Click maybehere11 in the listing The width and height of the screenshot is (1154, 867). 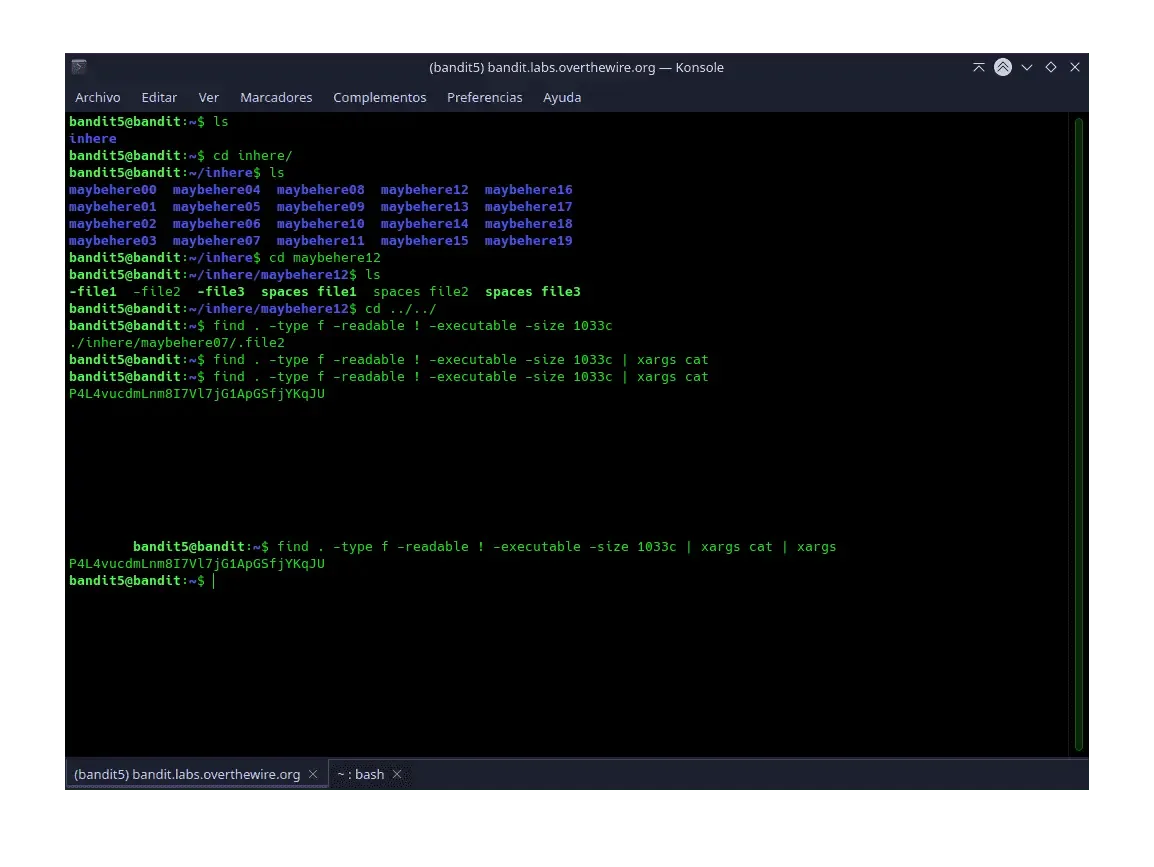tap(320, 241)
